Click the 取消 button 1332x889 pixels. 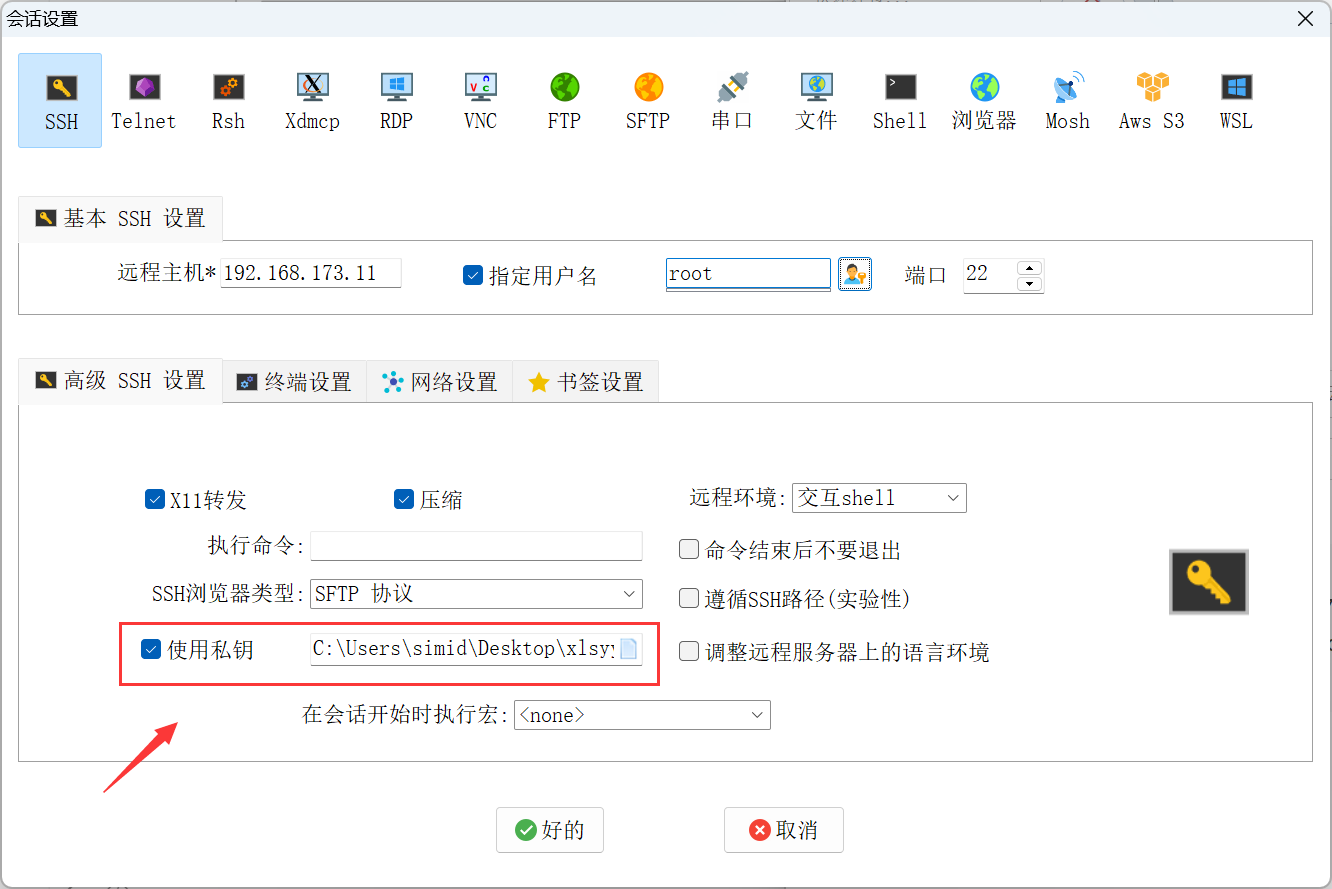point(784,830)
